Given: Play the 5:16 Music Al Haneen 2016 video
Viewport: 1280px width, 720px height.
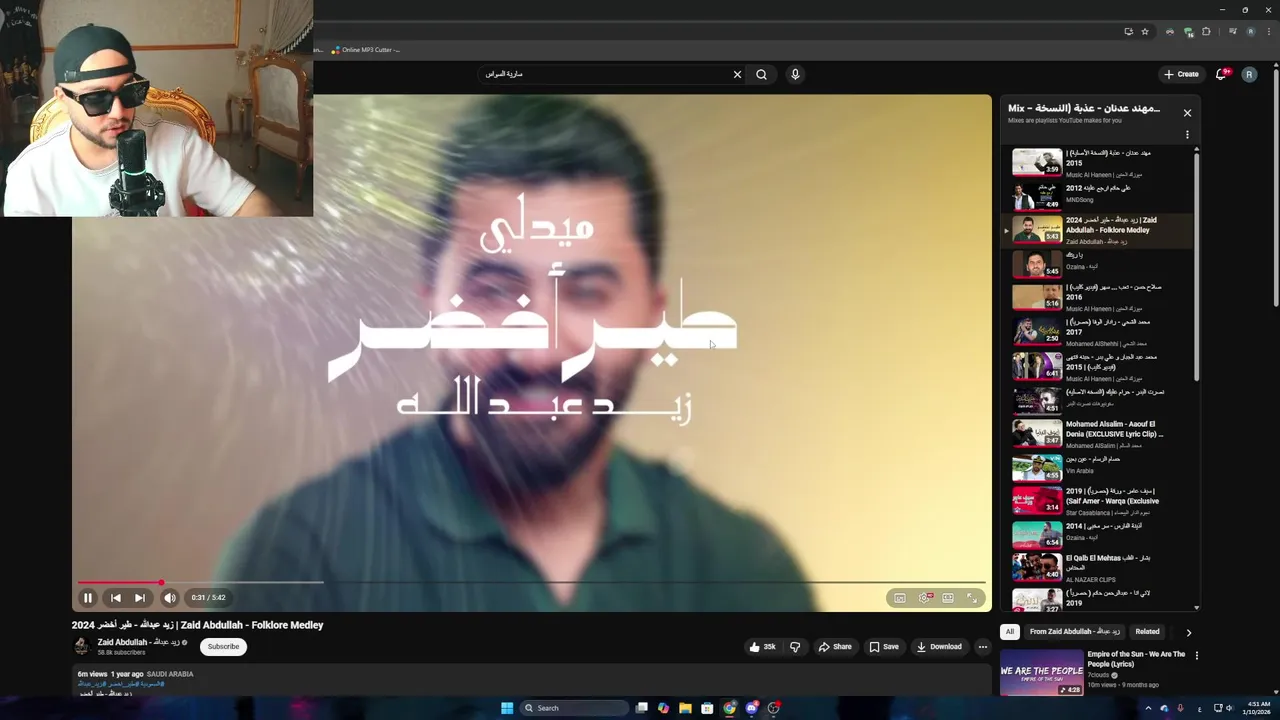Looking at the screenshot, I should (1098, 297).
